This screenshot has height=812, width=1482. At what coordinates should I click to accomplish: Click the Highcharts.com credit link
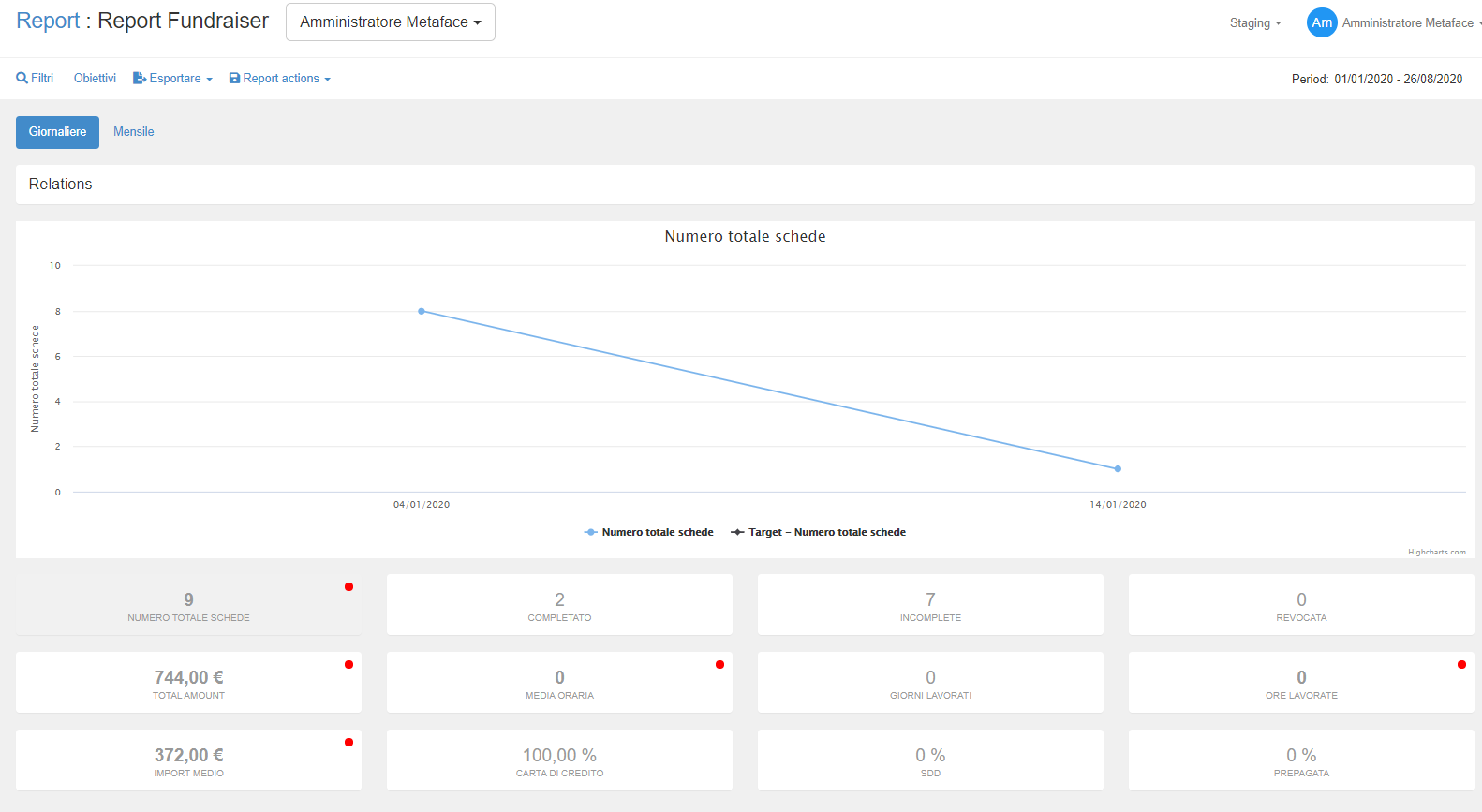click(x=1436, y=552)
